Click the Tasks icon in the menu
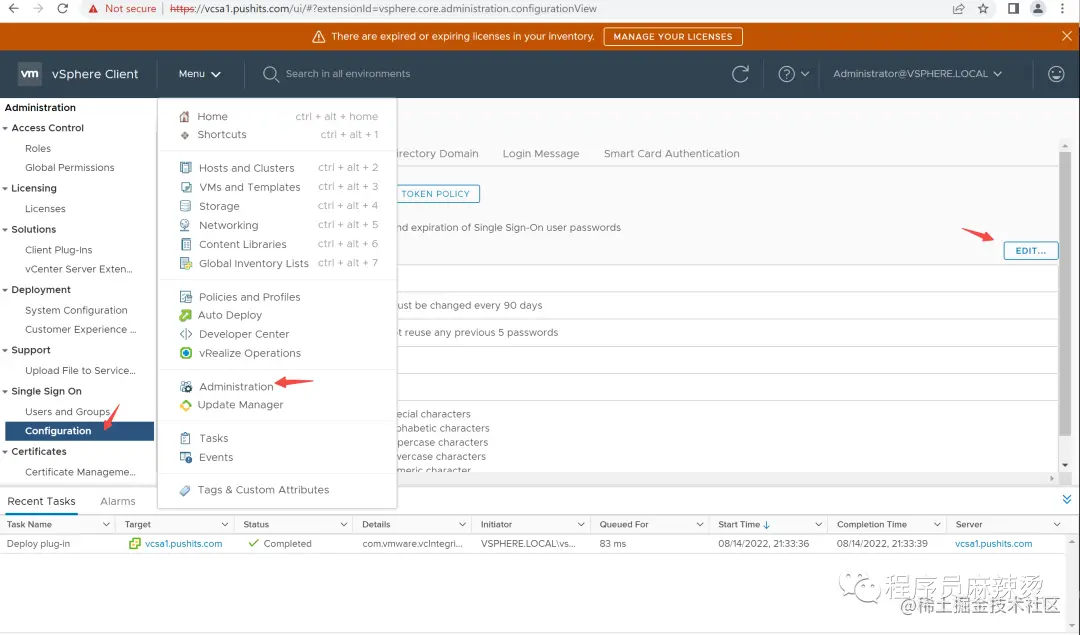 click(185, 438)
